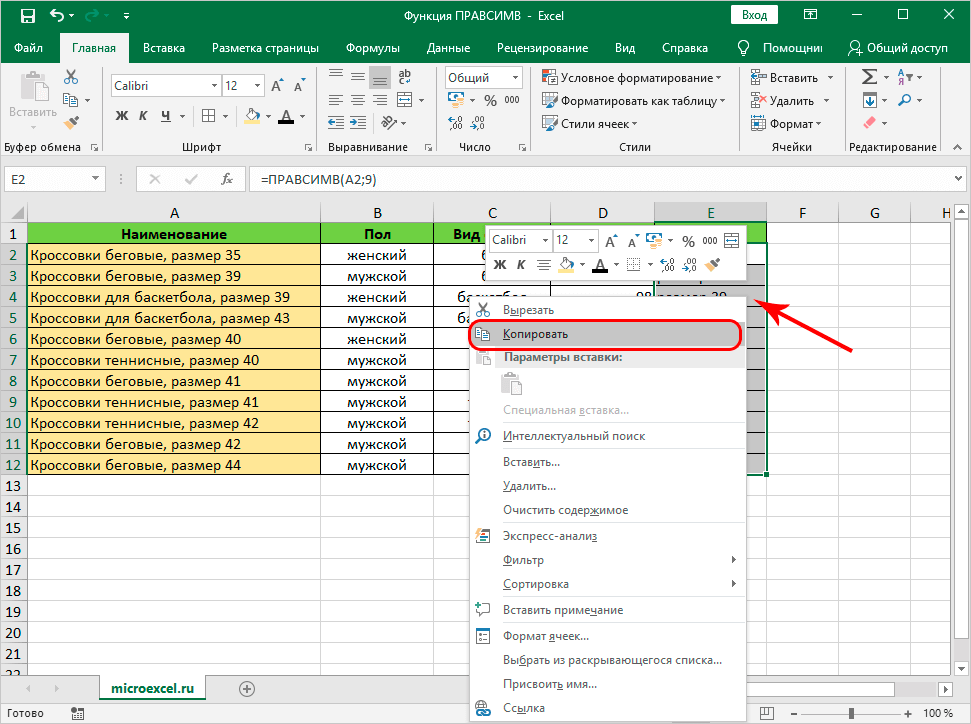971x724 pixels.
Task: Click the ribbon font color swatch
Action: point(285,116)
